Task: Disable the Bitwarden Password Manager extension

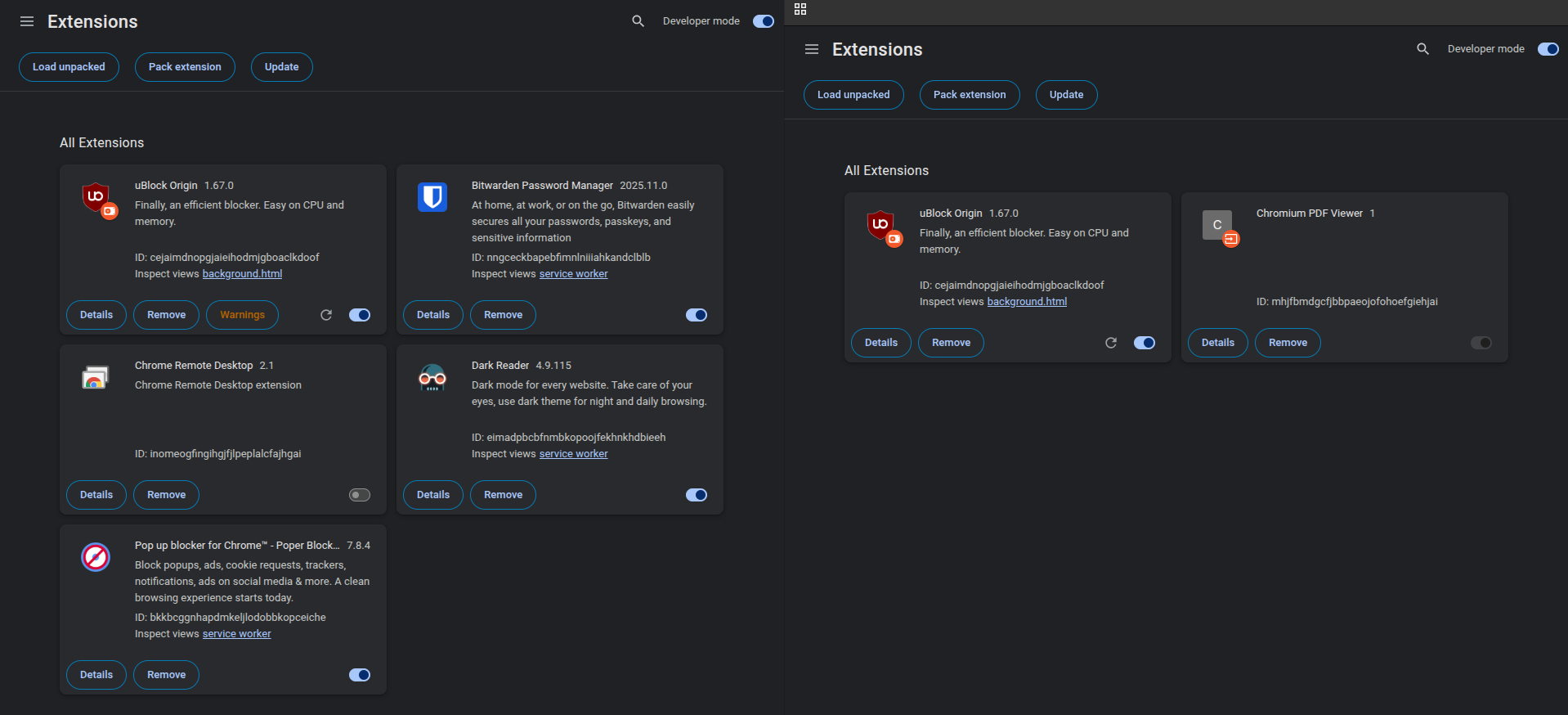Action: point(697,315)
